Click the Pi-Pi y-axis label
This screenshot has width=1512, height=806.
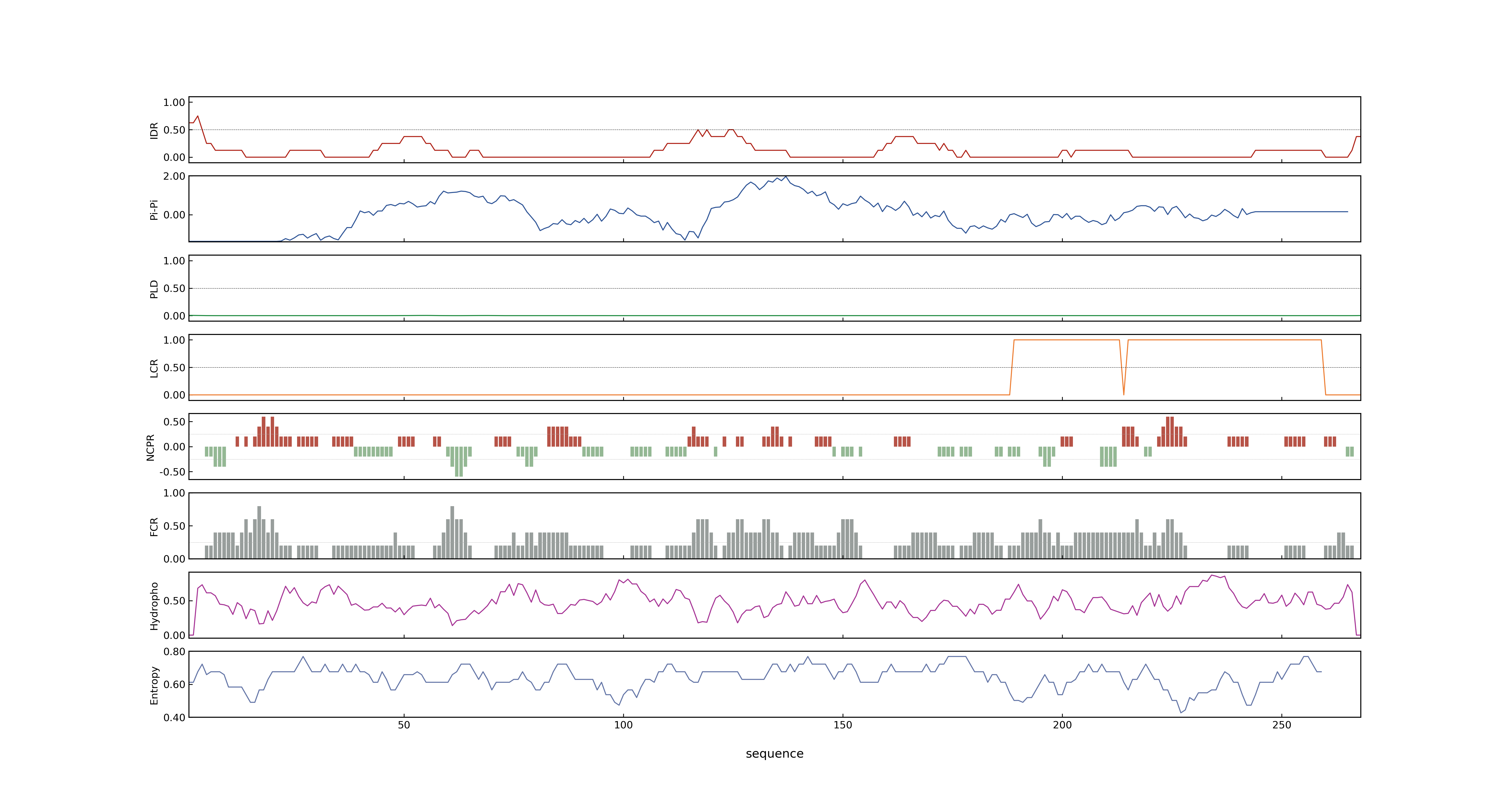click(154, 209)
